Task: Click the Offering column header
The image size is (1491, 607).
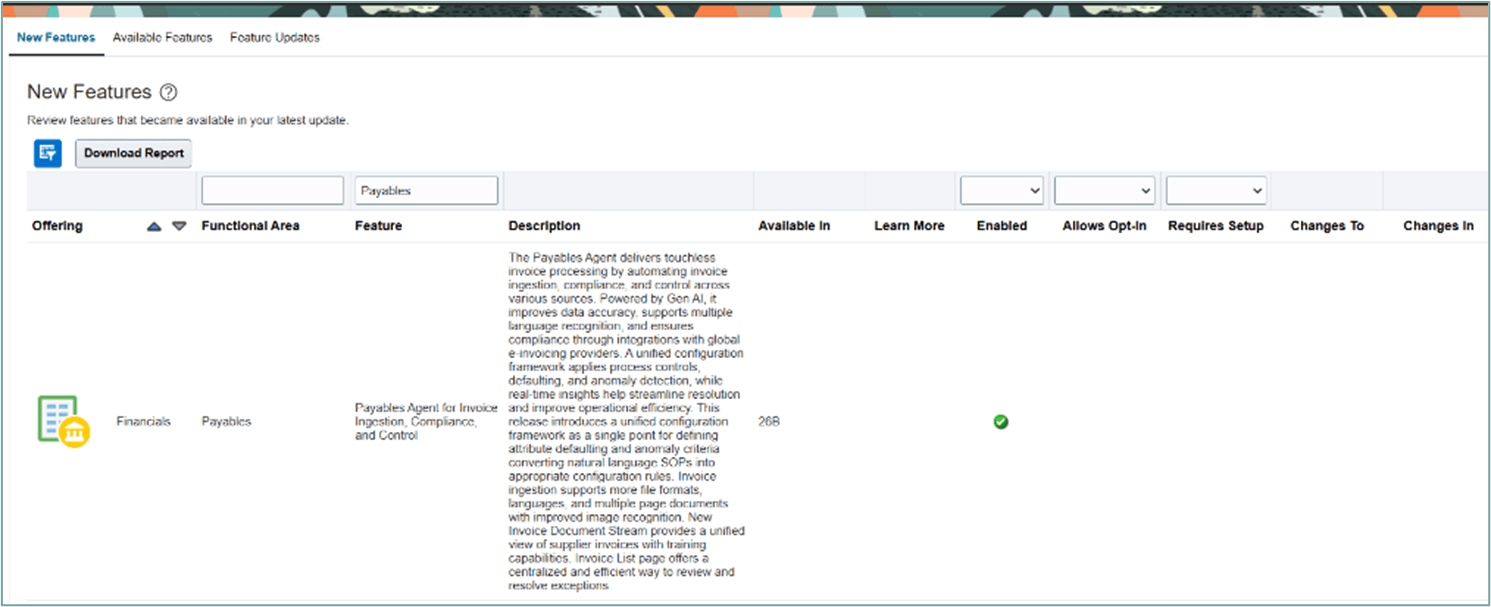Action: point(55,226)
